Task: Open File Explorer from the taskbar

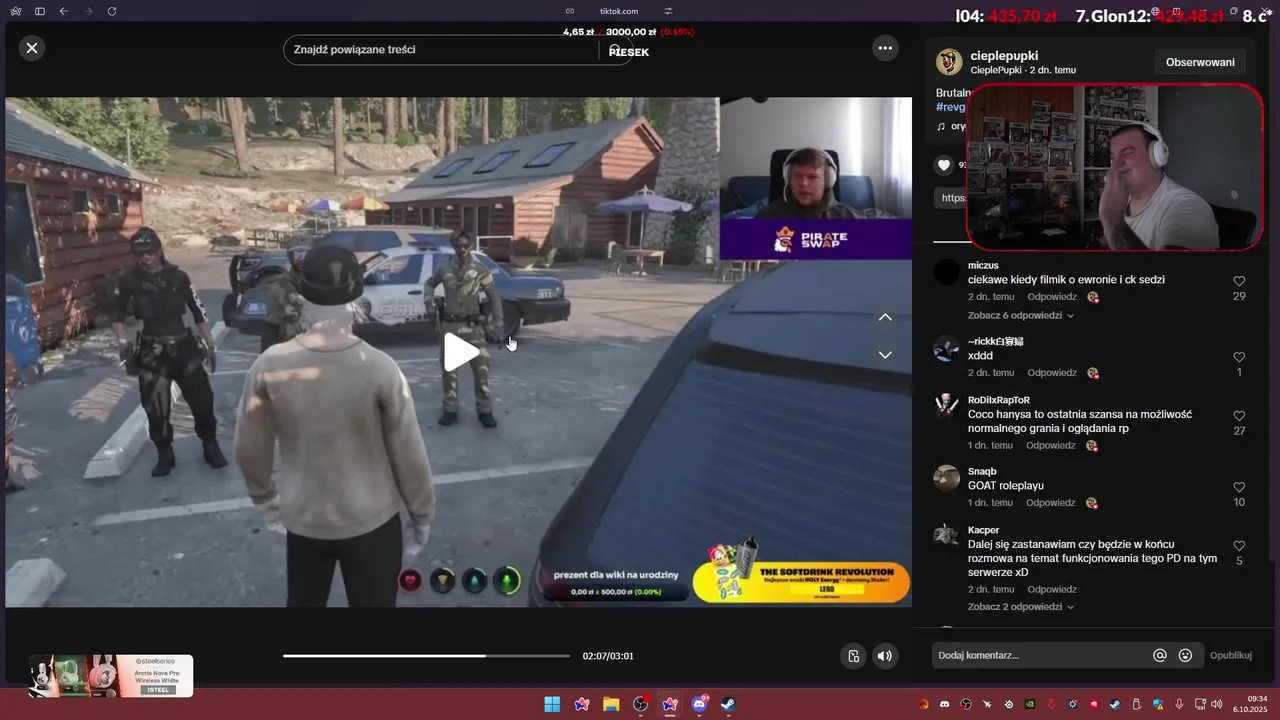Action: 611,704
